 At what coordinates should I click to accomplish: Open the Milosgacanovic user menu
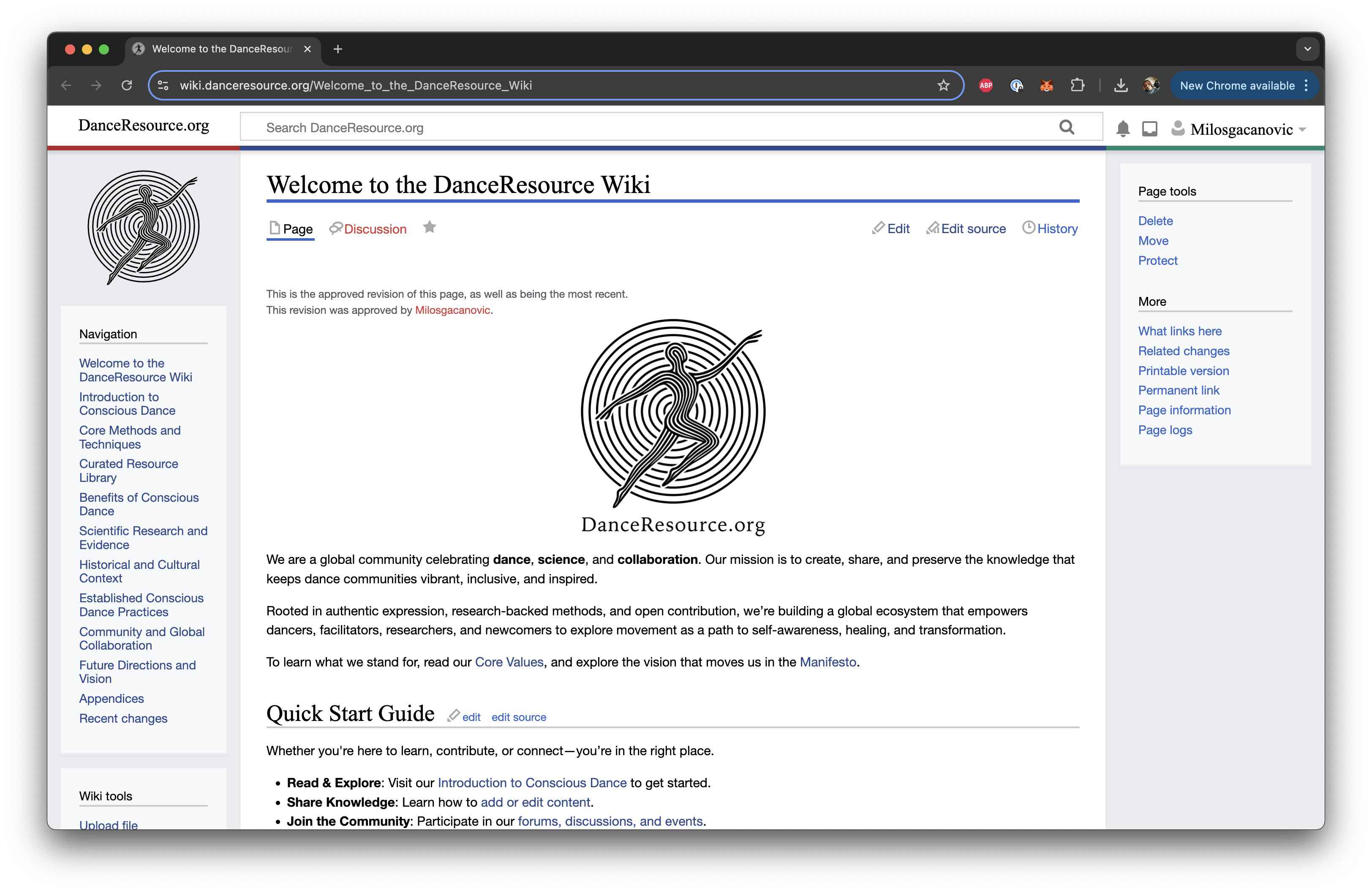coord(1238,129)
